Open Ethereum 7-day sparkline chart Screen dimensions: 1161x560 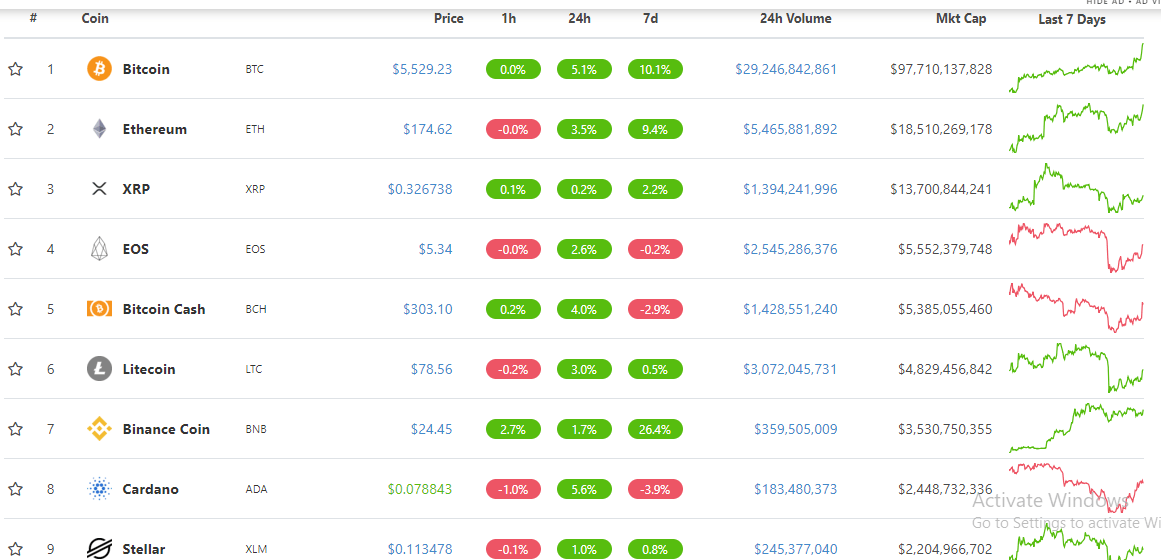[x=1076, y=128]
